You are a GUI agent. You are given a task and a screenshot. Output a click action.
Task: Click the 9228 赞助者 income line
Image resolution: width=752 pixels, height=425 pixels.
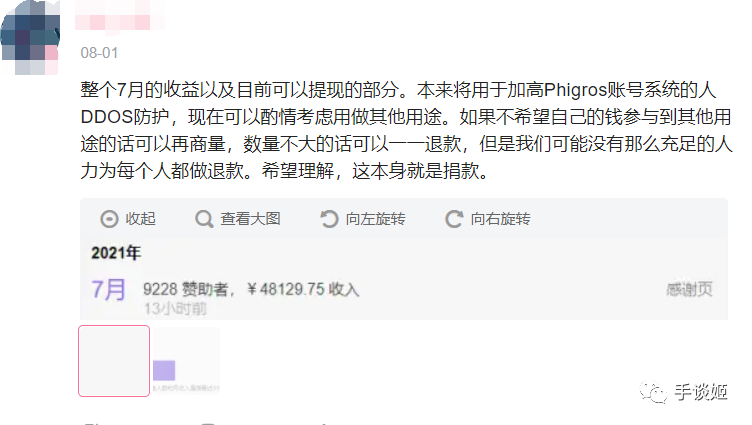tap(251, 289)
